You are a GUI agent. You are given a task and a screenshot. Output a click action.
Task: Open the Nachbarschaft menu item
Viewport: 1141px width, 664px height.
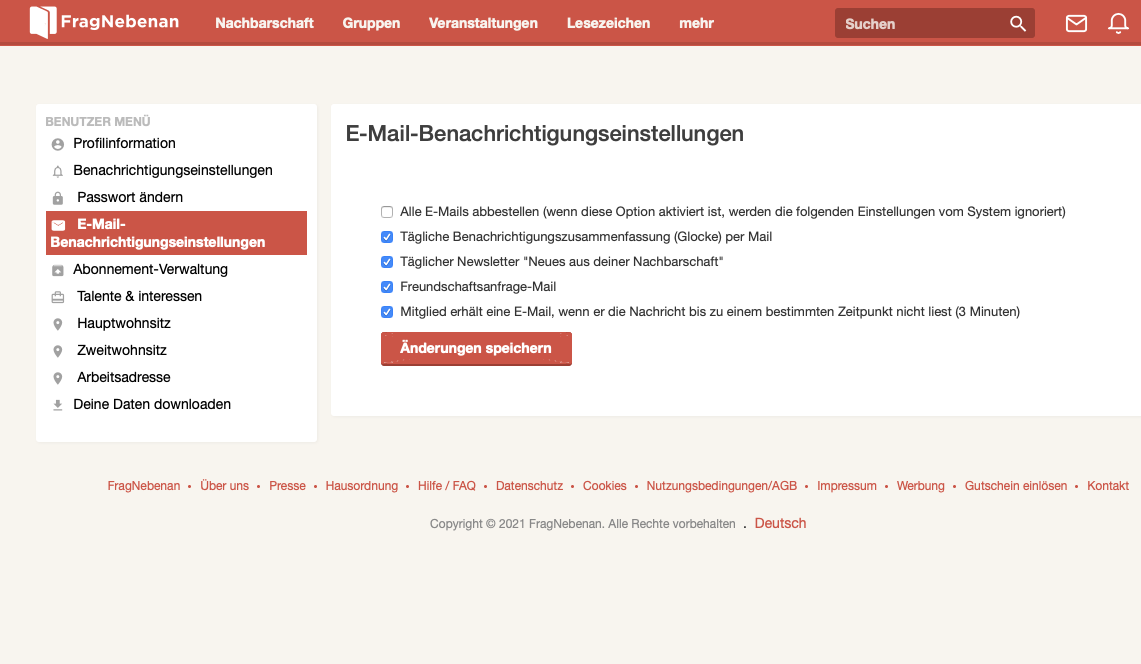tap(264, 23)
